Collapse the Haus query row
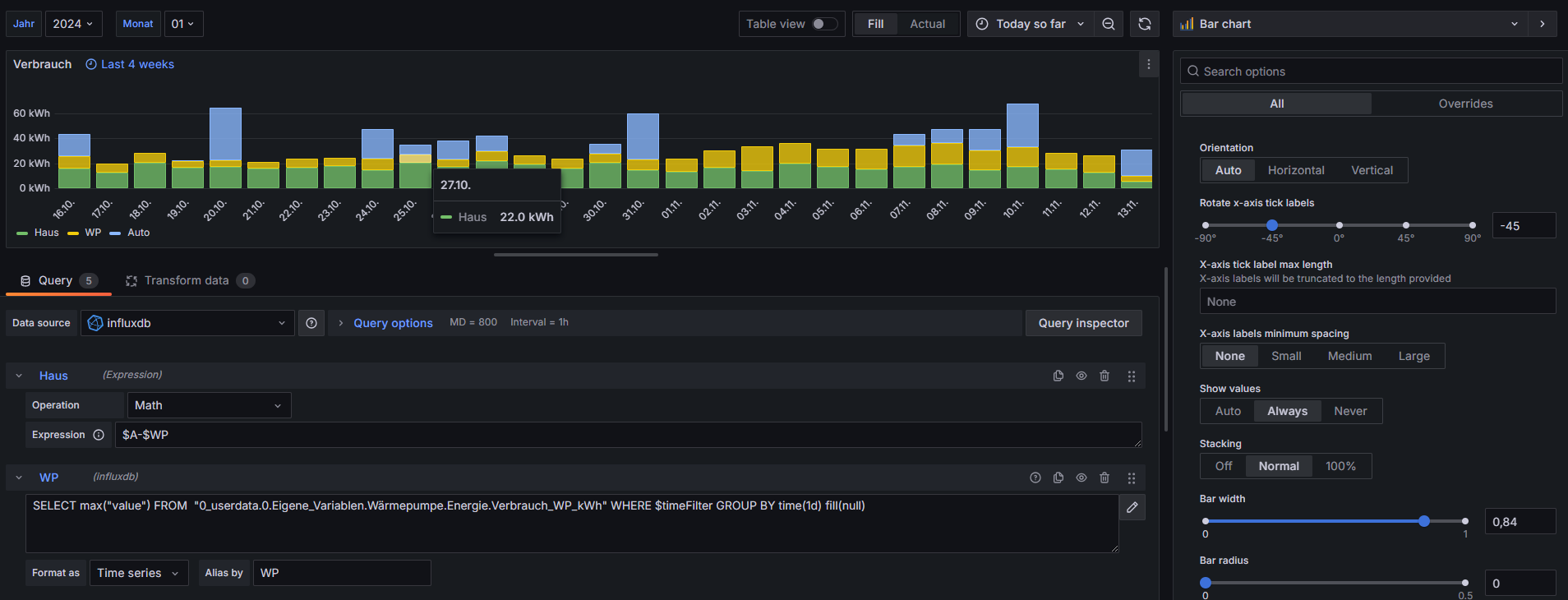The height and width of the screenshot is (600, 1568). point(19,376)
